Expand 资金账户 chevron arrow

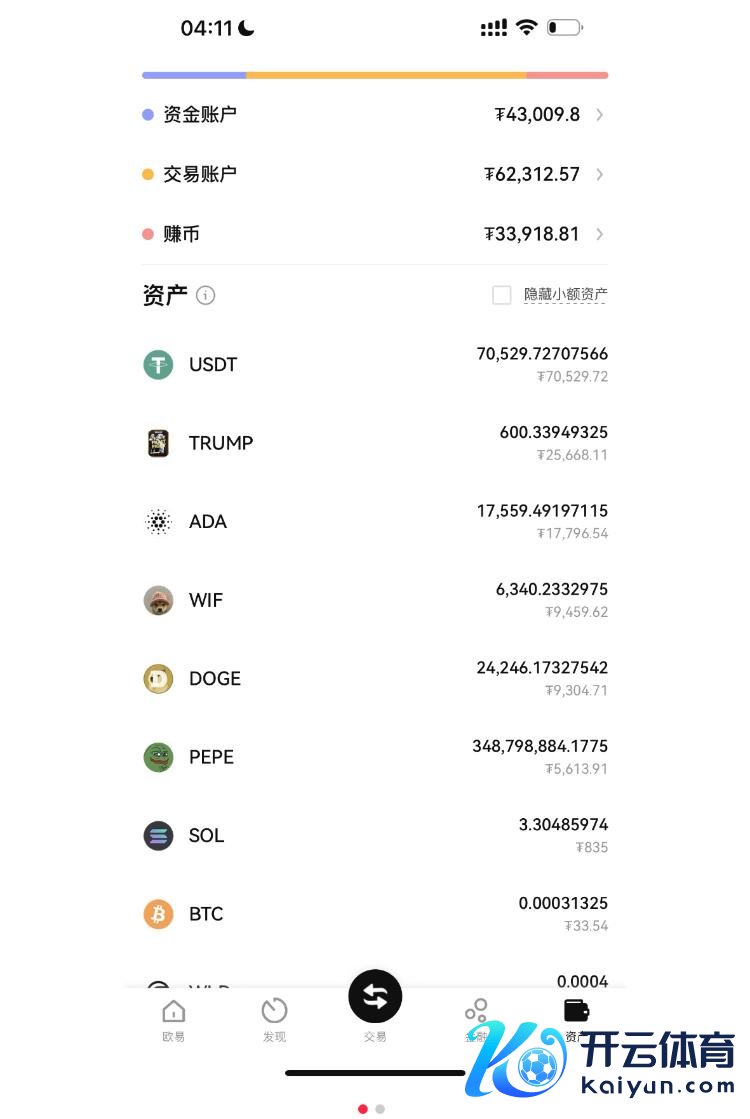[600, 115]
